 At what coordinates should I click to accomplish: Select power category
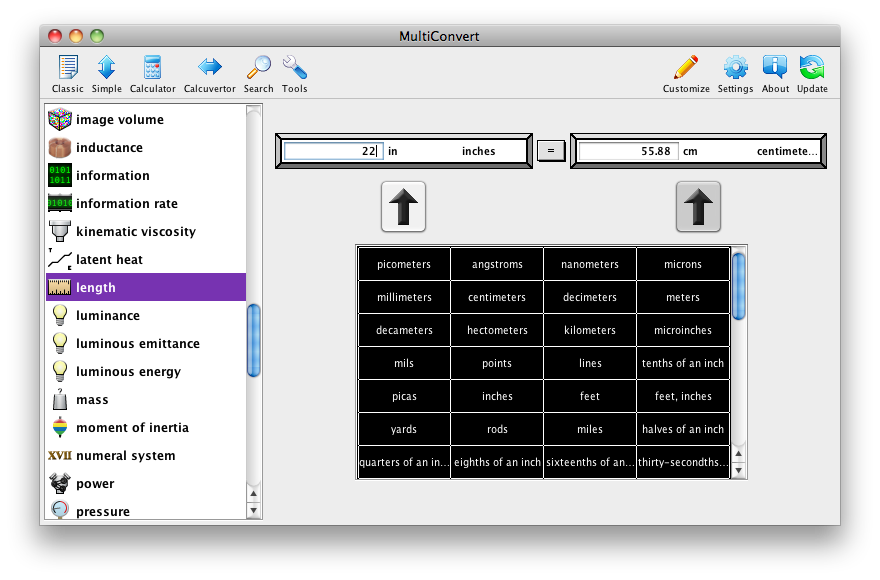coord(146,483)
